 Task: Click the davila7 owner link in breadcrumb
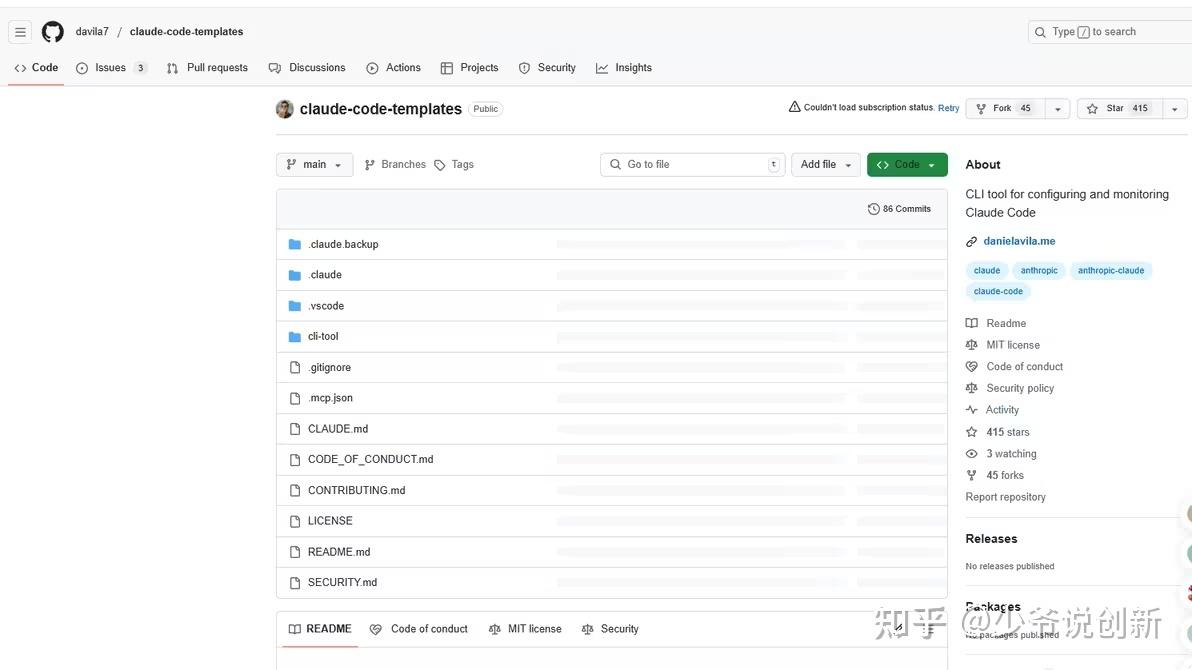pos(92,32)
